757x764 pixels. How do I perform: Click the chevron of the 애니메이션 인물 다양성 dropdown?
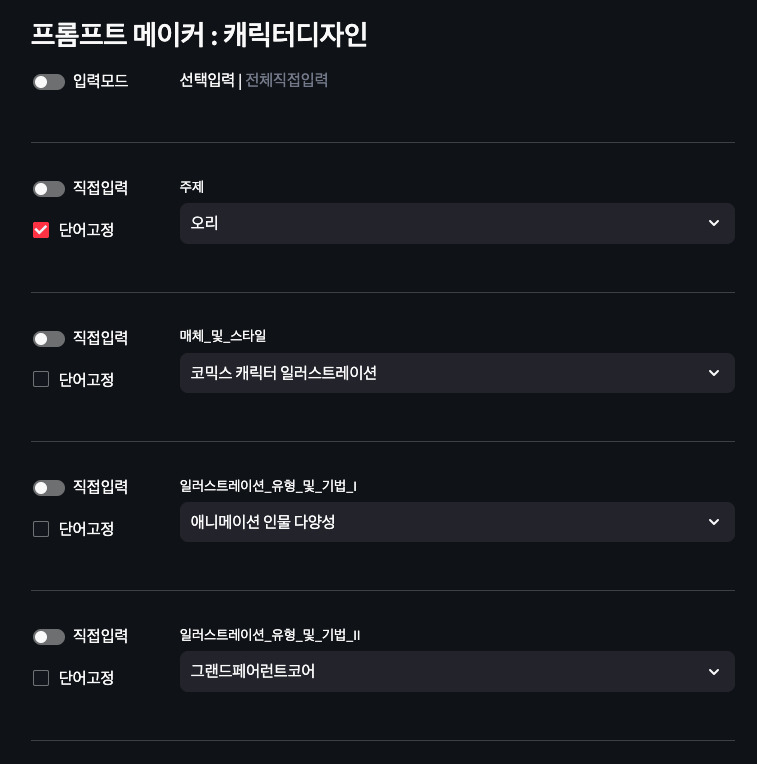(x=714, y=522)
